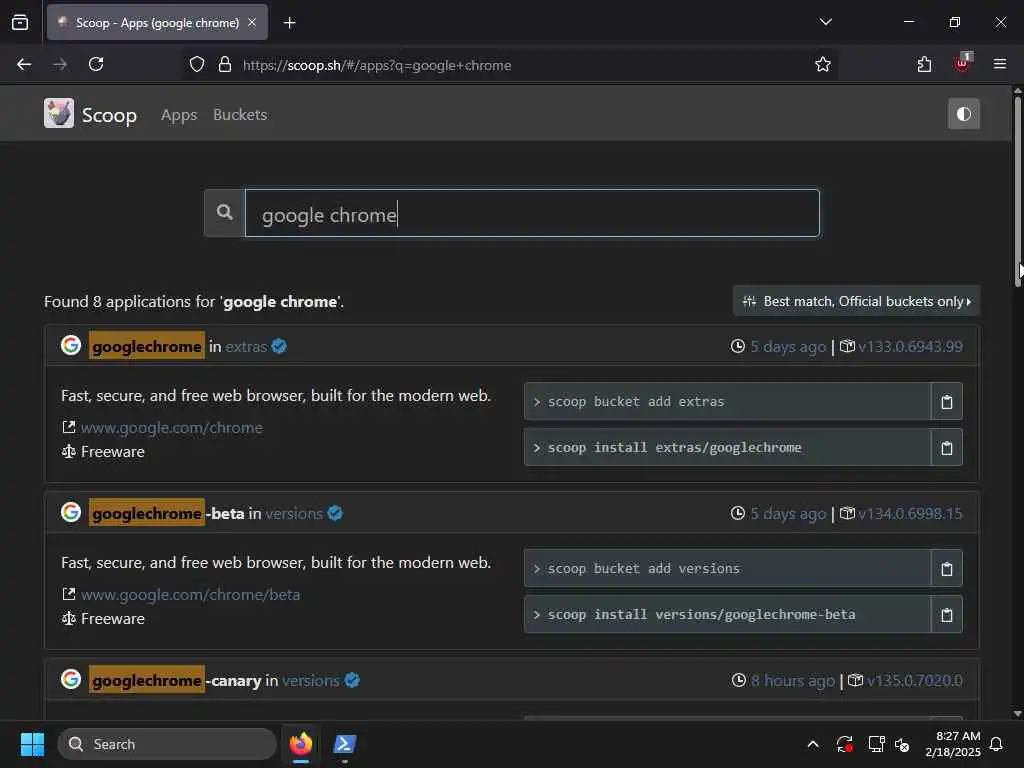Screen dimensions: 1024x768
Task: Open the Firefox hamburger application menu
Action: pyautogui.click(x=999, y=64)
